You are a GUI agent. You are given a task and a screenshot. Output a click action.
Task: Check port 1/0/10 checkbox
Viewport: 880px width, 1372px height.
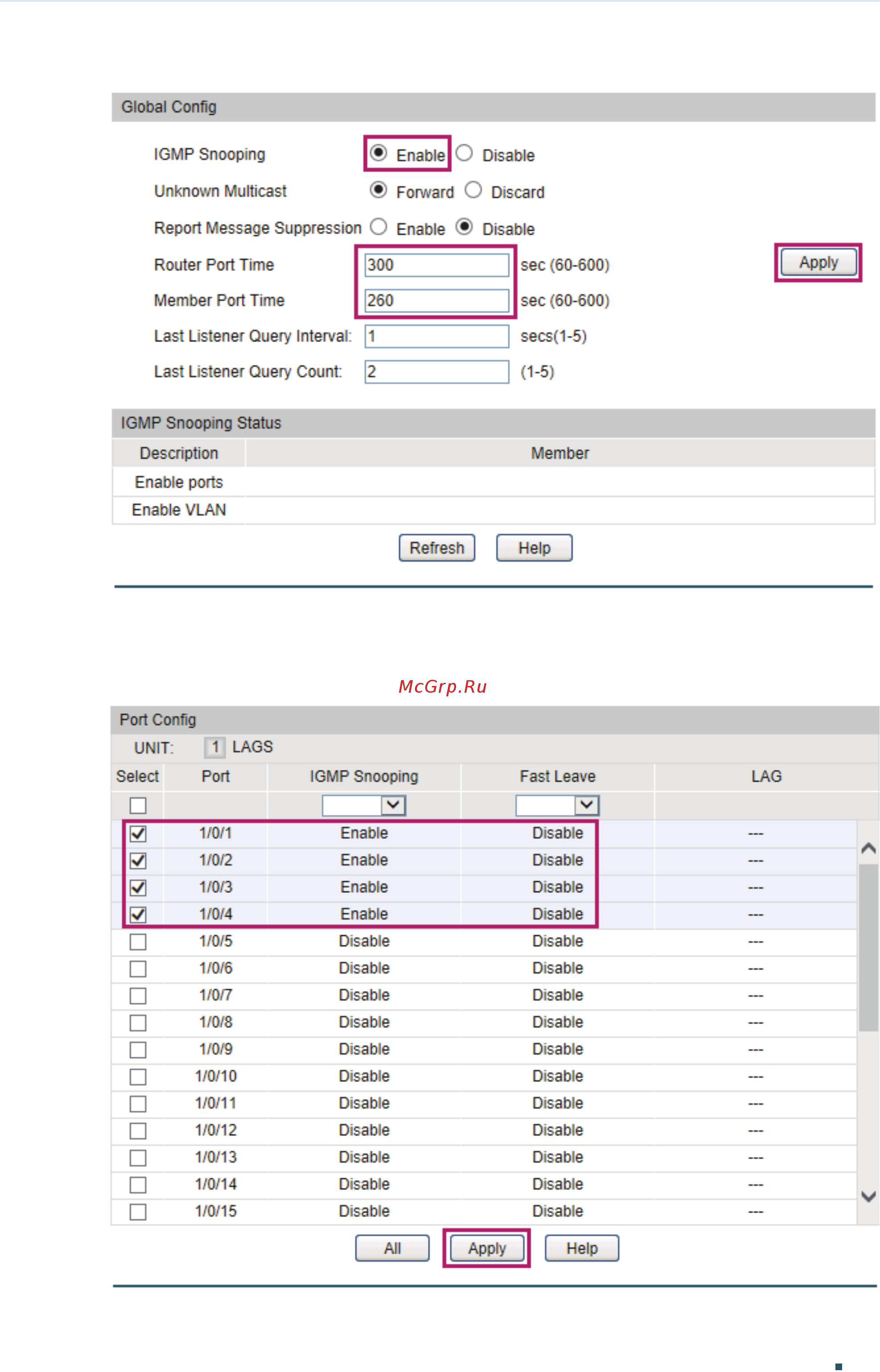click(138, 1076)
